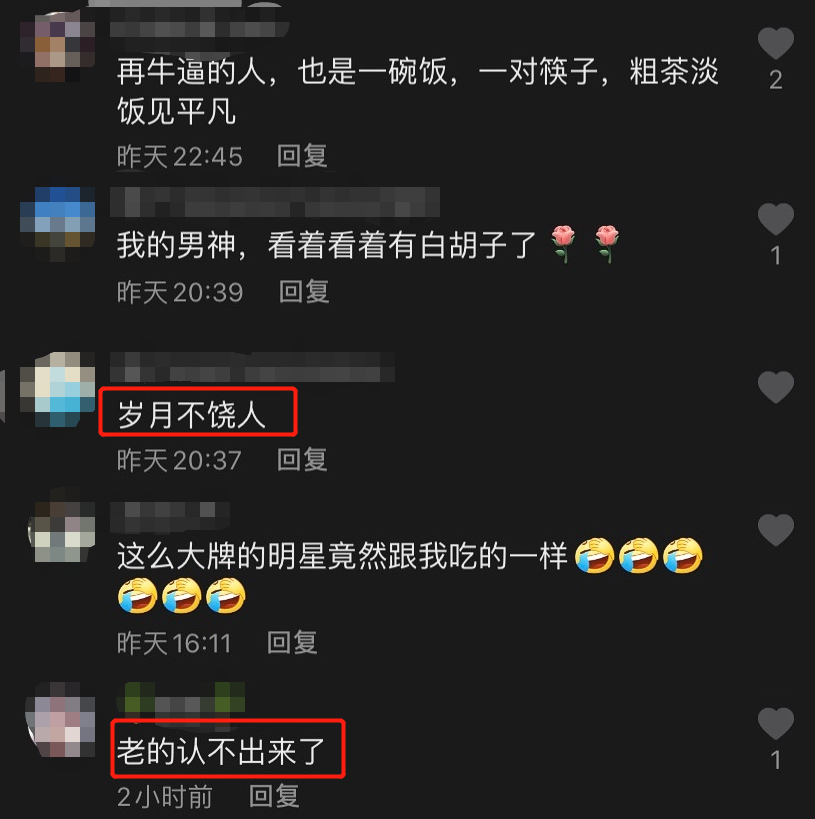Reply to the comment posted 昨天 20:39
Screen dimensions: 815x819
click(x=304, y=291)
